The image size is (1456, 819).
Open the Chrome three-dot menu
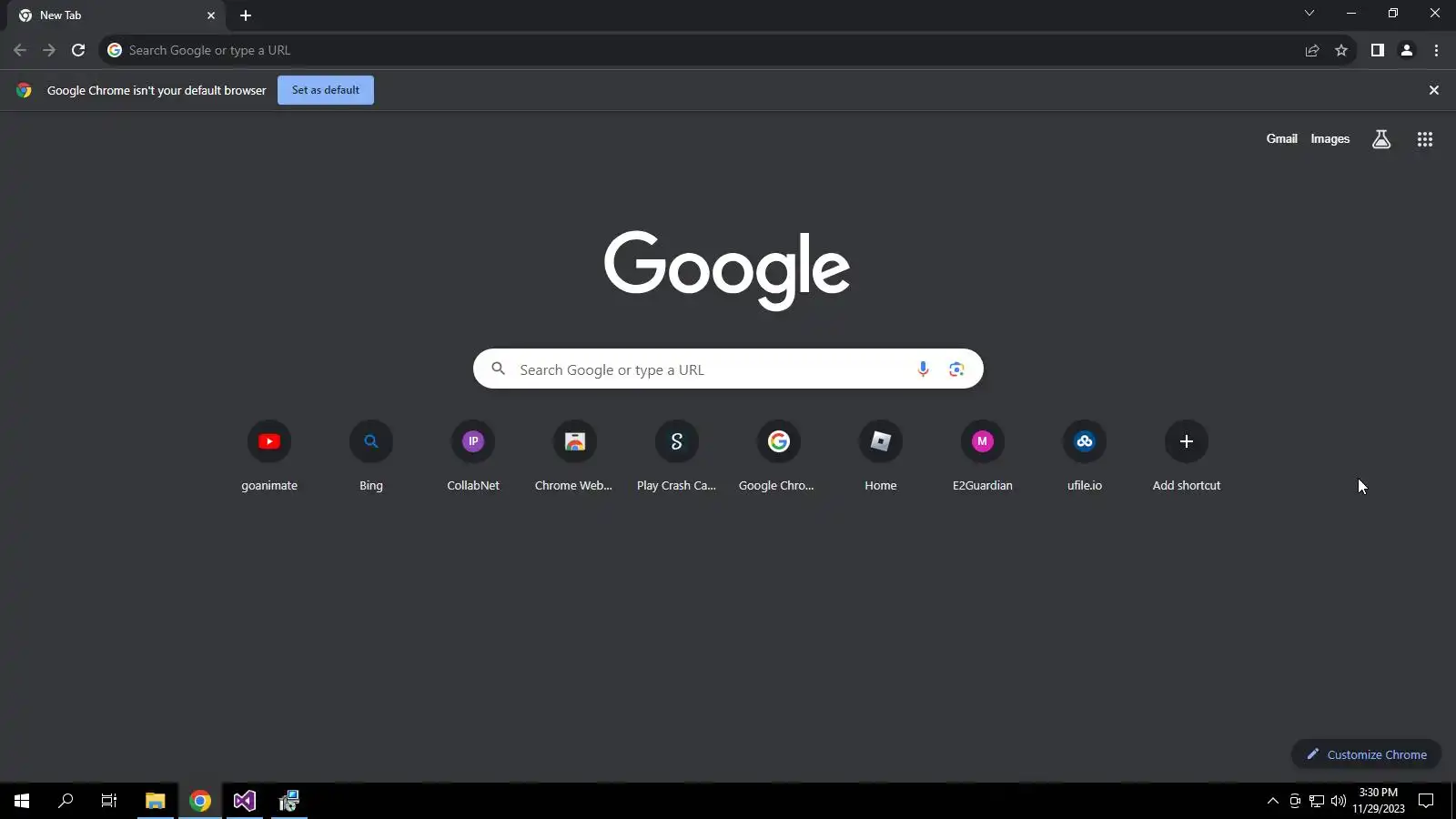(1436, 50)
